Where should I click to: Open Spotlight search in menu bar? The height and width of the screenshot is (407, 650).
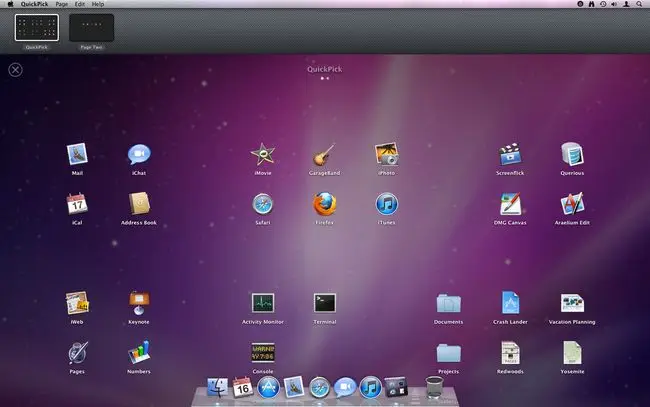click(639, 4)
